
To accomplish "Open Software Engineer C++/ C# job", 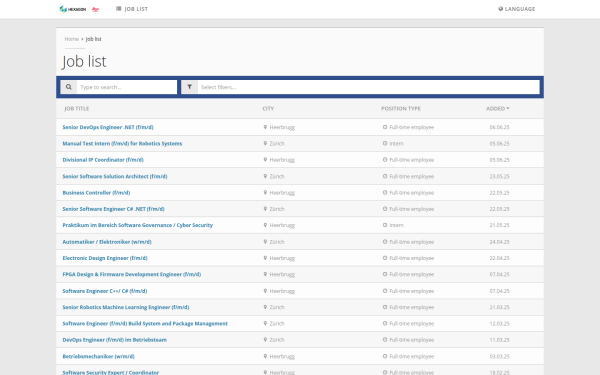I will click(105, 291).
